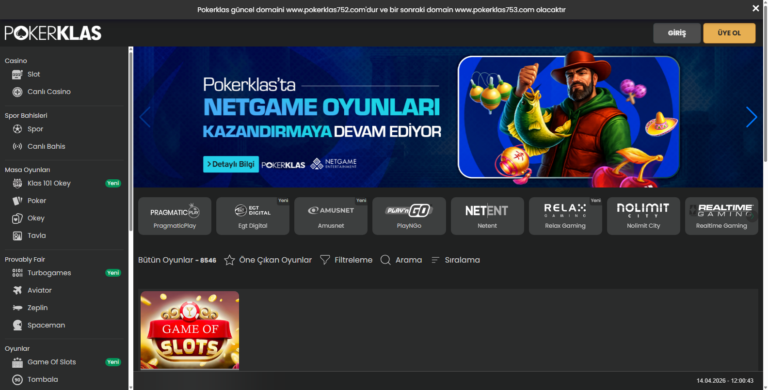Open the PokerKlas home logo
This screenshot has width=768, height=390.
(x=53, y=33)
